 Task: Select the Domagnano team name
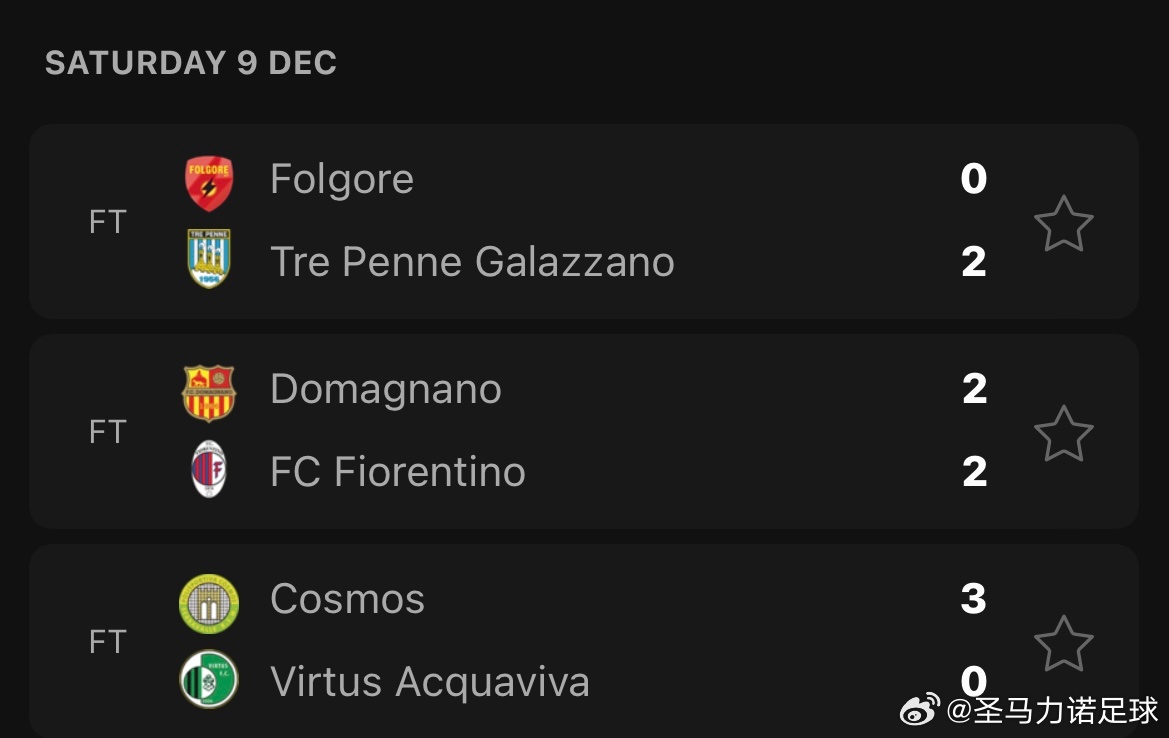pos(386,390)
